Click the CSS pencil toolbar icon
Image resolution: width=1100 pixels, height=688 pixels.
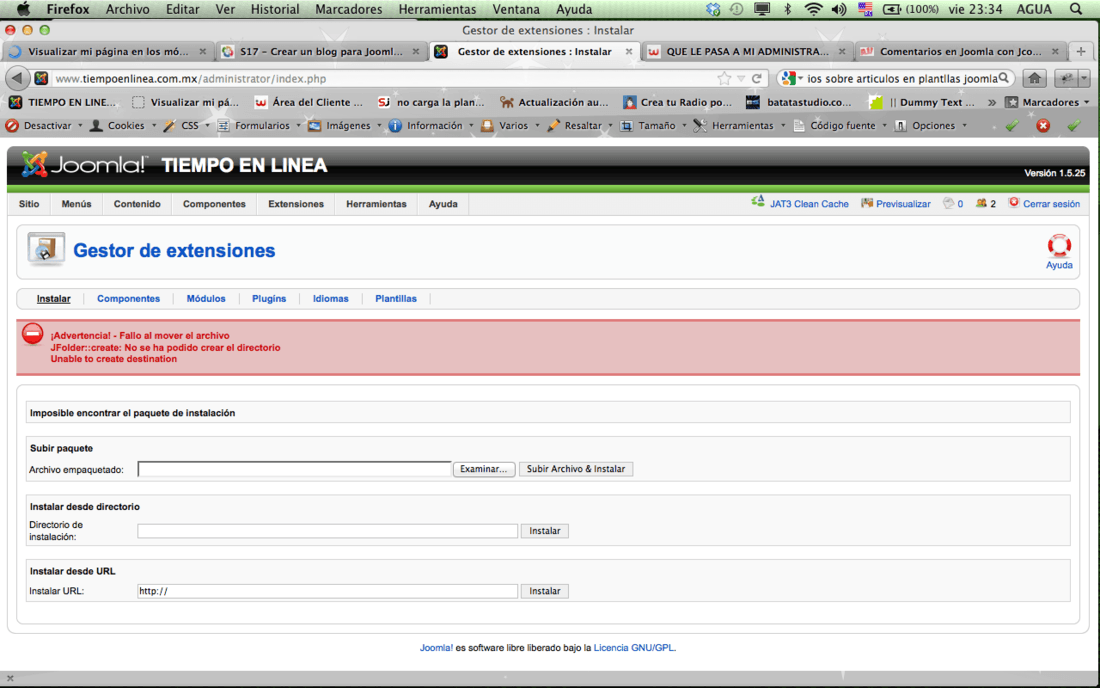coord(169,126)
